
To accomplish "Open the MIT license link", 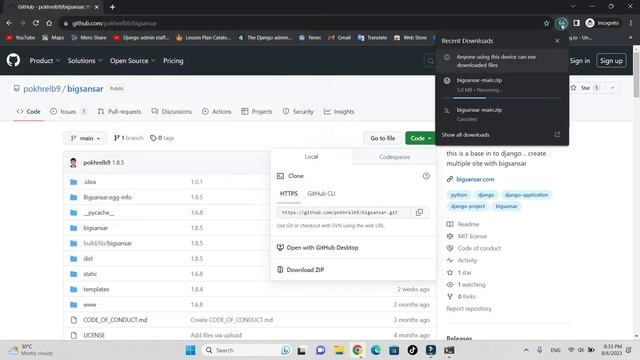I will 472,236.
